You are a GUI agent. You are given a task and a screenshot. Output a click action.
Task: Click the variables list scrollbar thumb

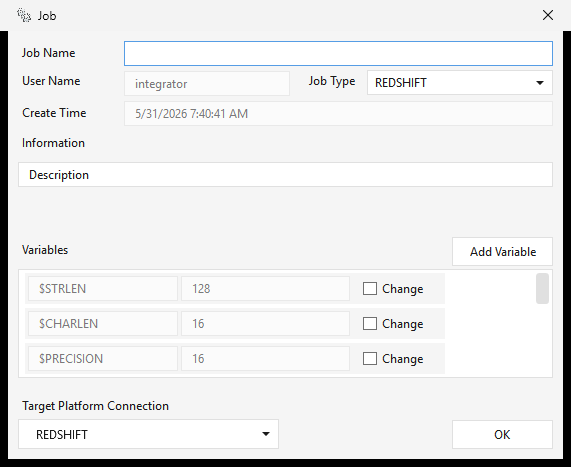pos(542,289)
